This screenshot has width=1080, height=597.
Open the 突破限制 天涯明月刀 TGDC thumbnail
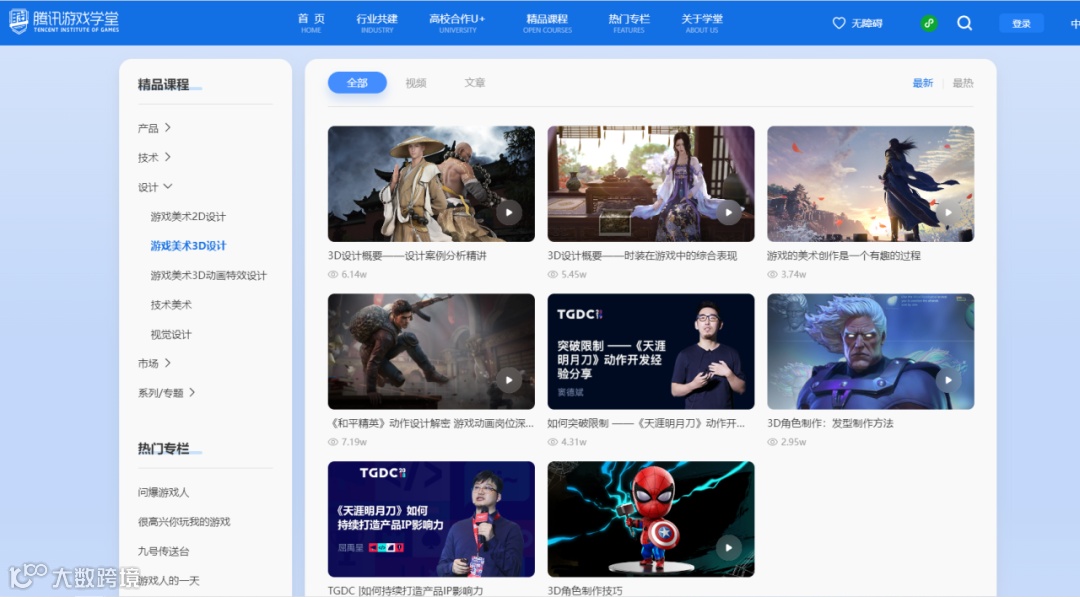(x=651, y=351)
